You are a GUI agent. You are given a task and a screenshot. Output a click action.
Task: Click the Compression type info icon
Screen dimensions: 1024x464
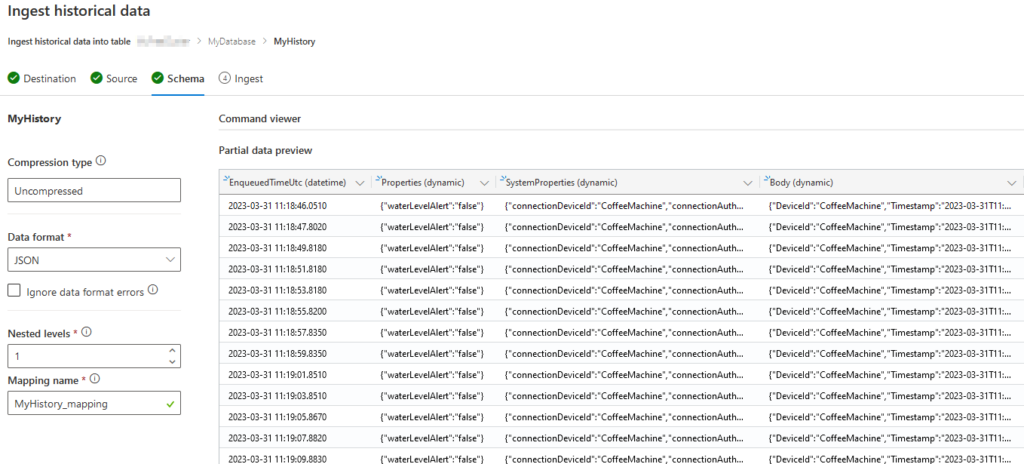tap(101, 161)
